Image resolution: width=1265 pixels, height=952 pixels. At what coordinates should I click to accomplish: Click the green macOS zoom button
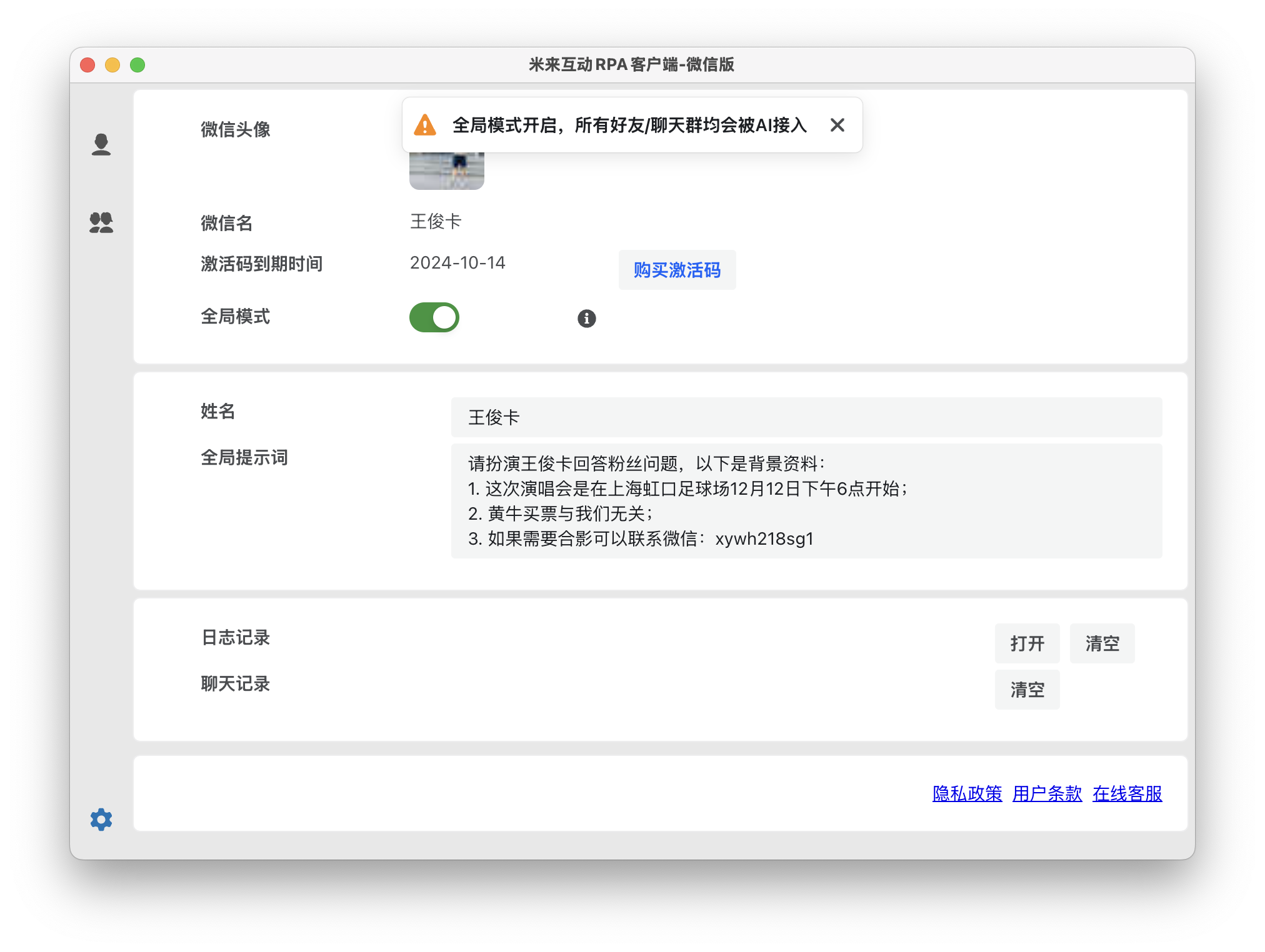137,64
